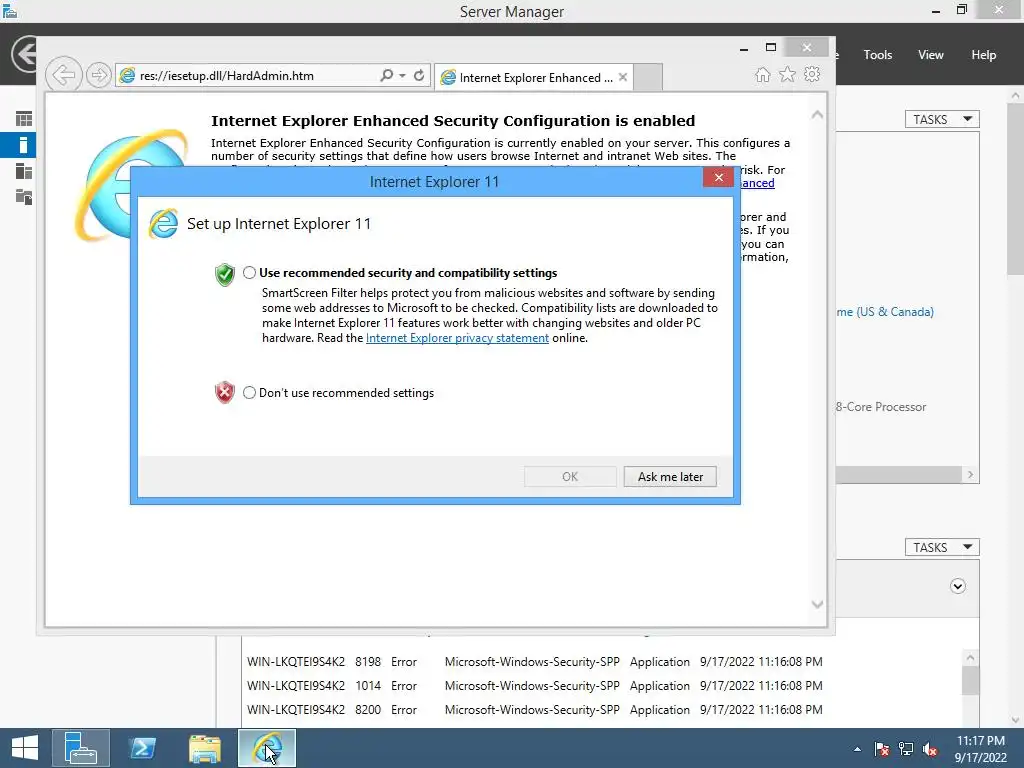1024x768 pixels.
Task: Open Server Manager Help menu
Action: click(984, 55)
